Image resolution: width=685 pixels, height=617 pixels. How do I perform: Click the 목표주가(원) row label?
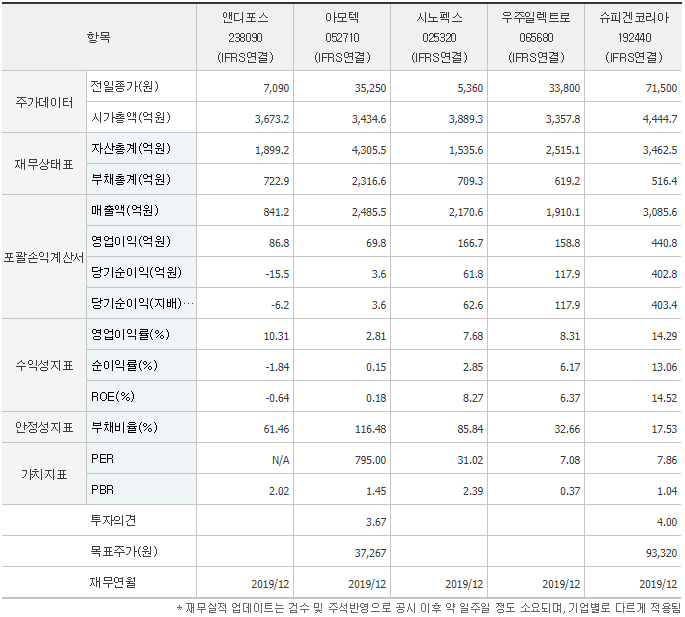[x=124, y=551]
